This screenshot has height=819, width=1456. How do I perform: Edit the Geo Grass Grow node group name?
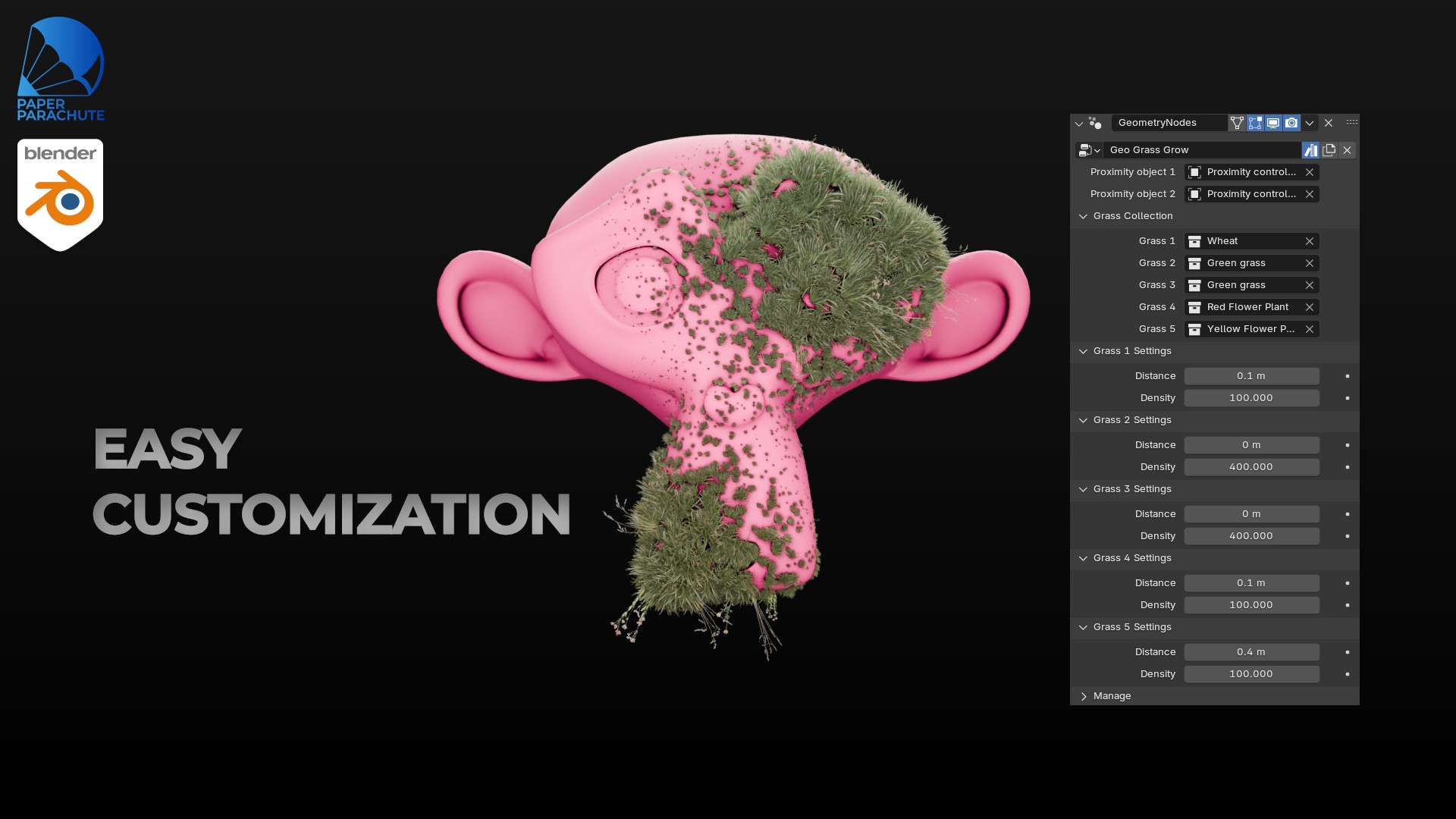1202,150
